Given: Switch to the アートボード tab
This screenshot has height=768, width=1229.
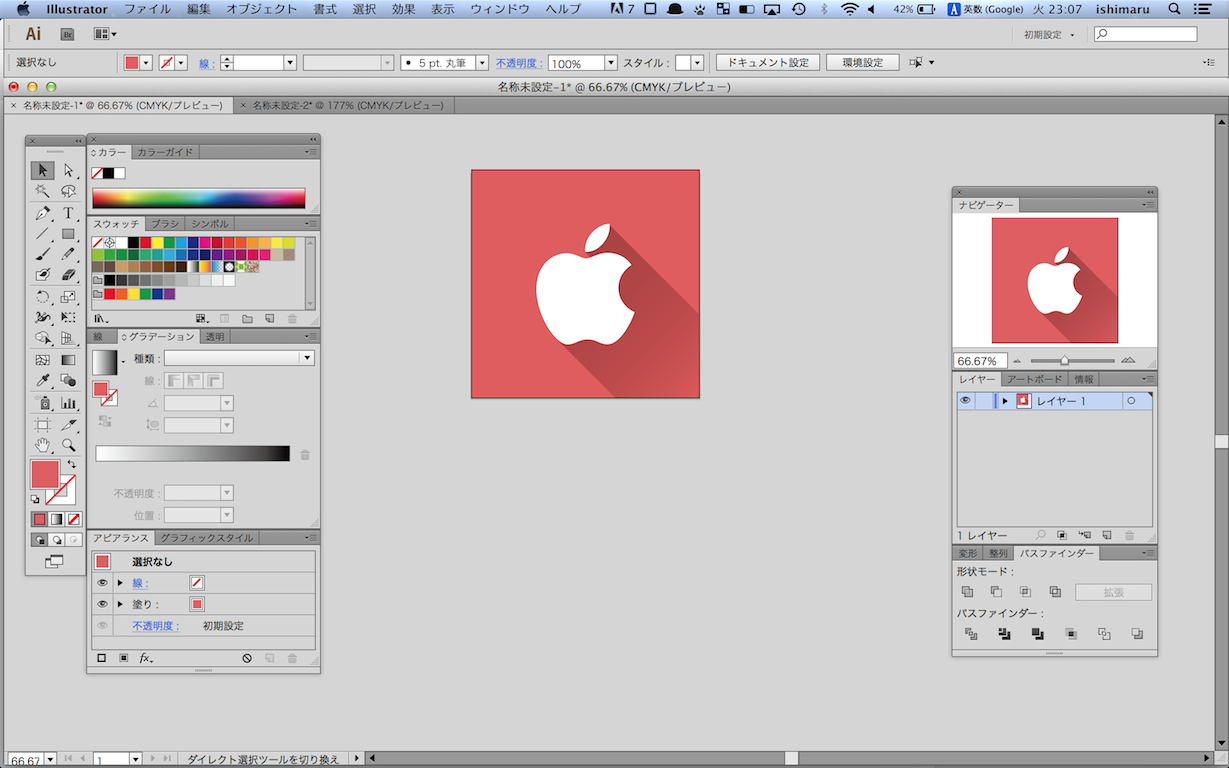Looking at the screenshot, I should click(x=1034, y=379).
